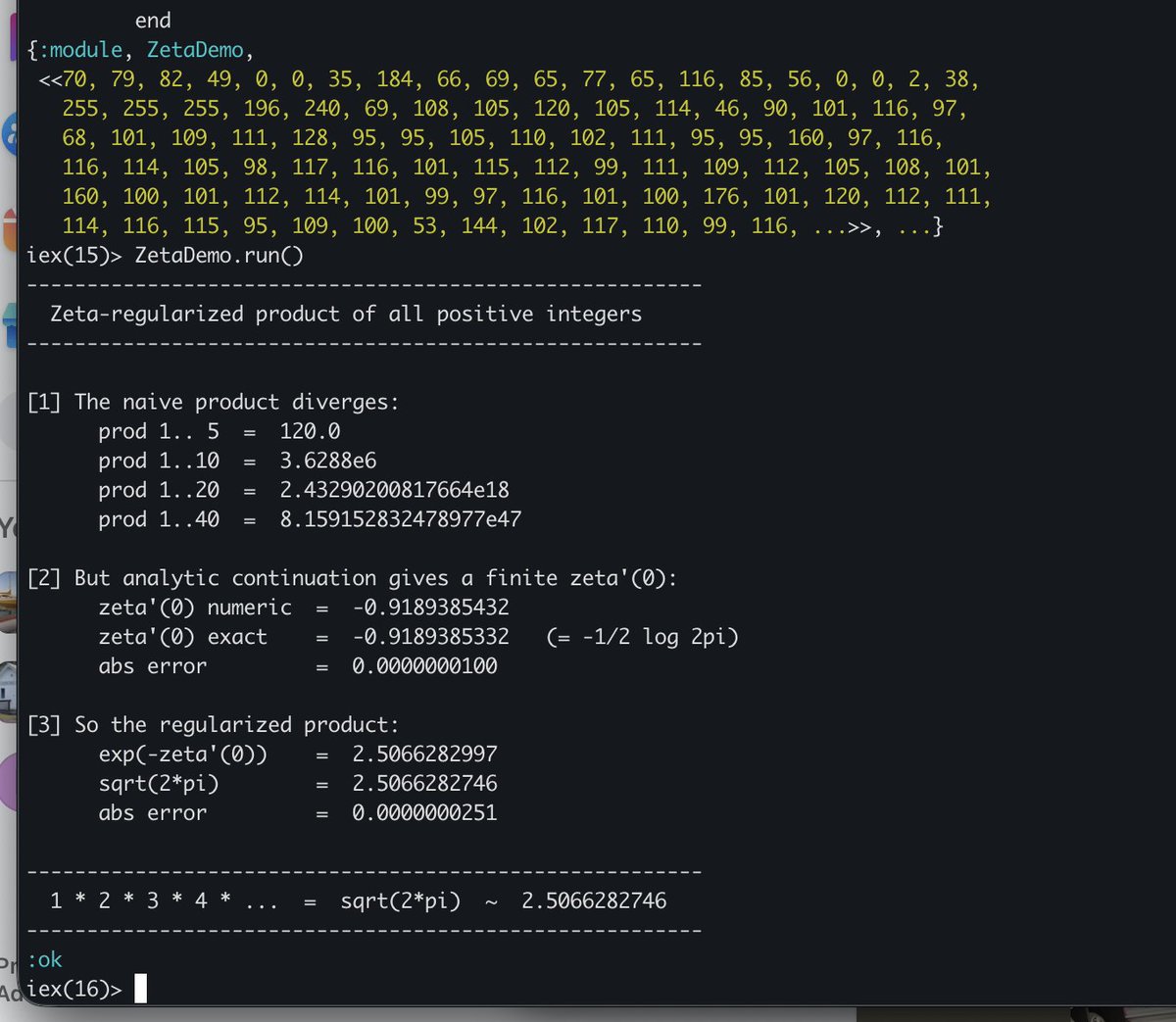Screen dimensions: 1176x1022
Task: Click the "prod 1..20" label
Action: pyautogui.click(x=159, y=490)
